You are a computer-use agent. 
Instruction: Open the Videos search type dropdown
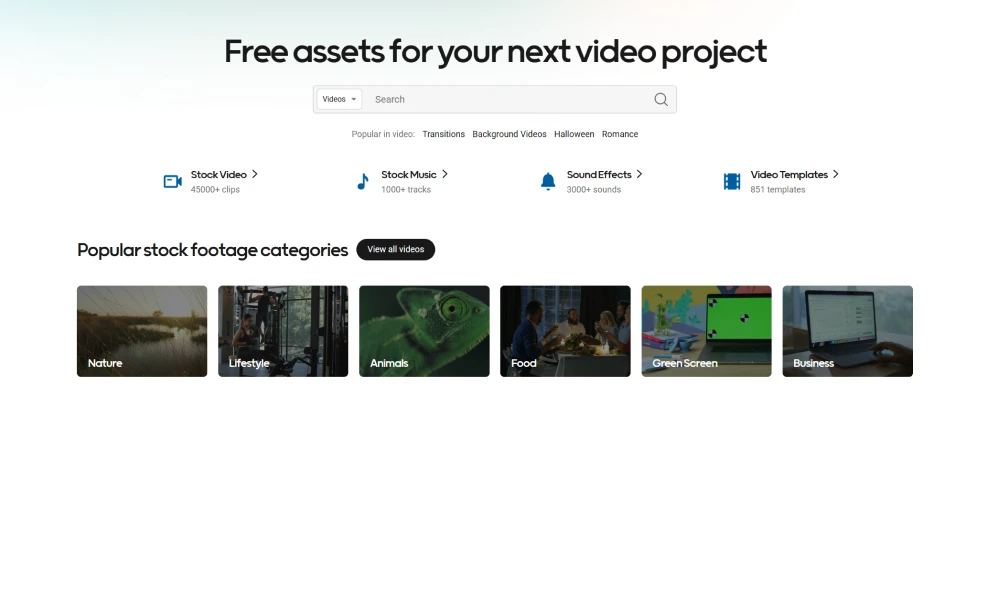pyautogui.click(x=339, y=99)
